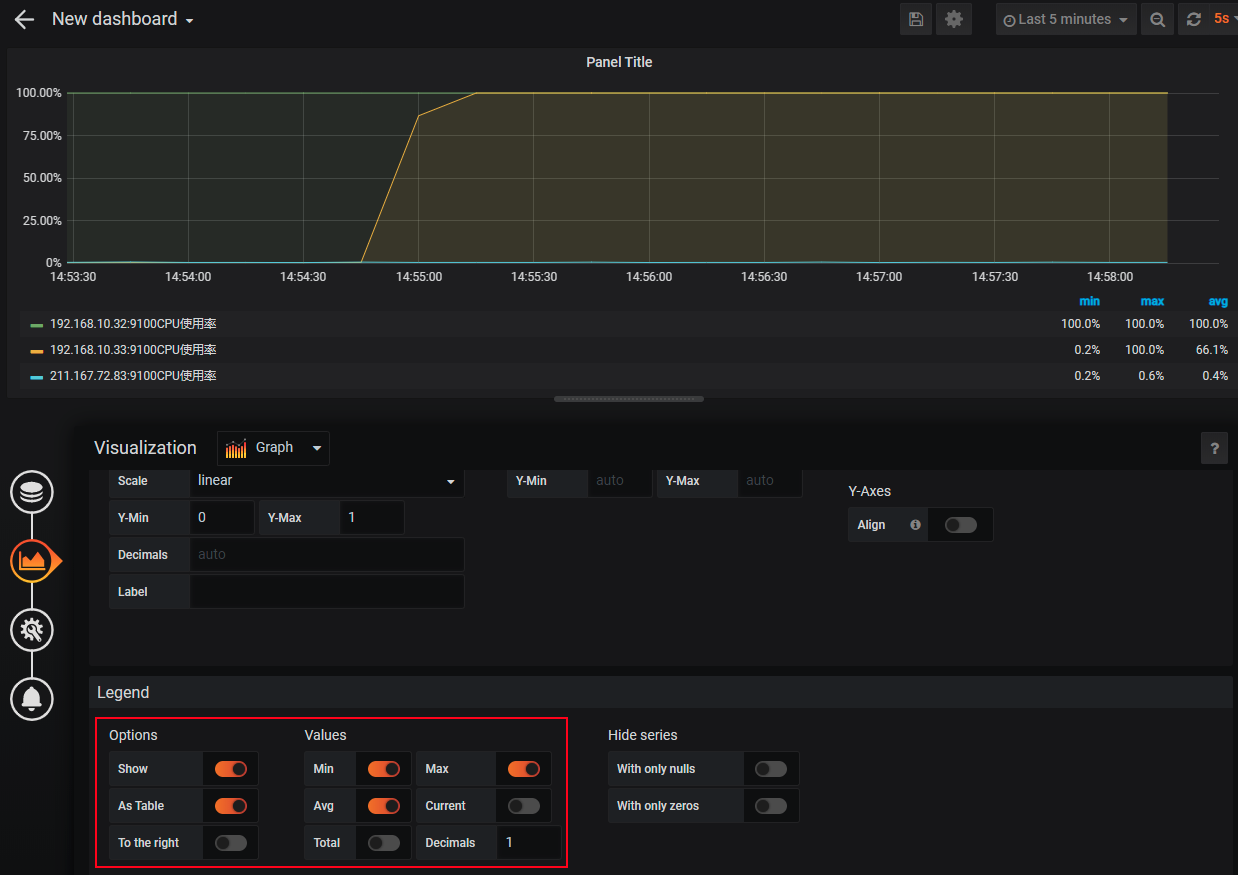Select the Visualization chart icon step
This screenshot has width=1238, height=875.
click(32, 561)
